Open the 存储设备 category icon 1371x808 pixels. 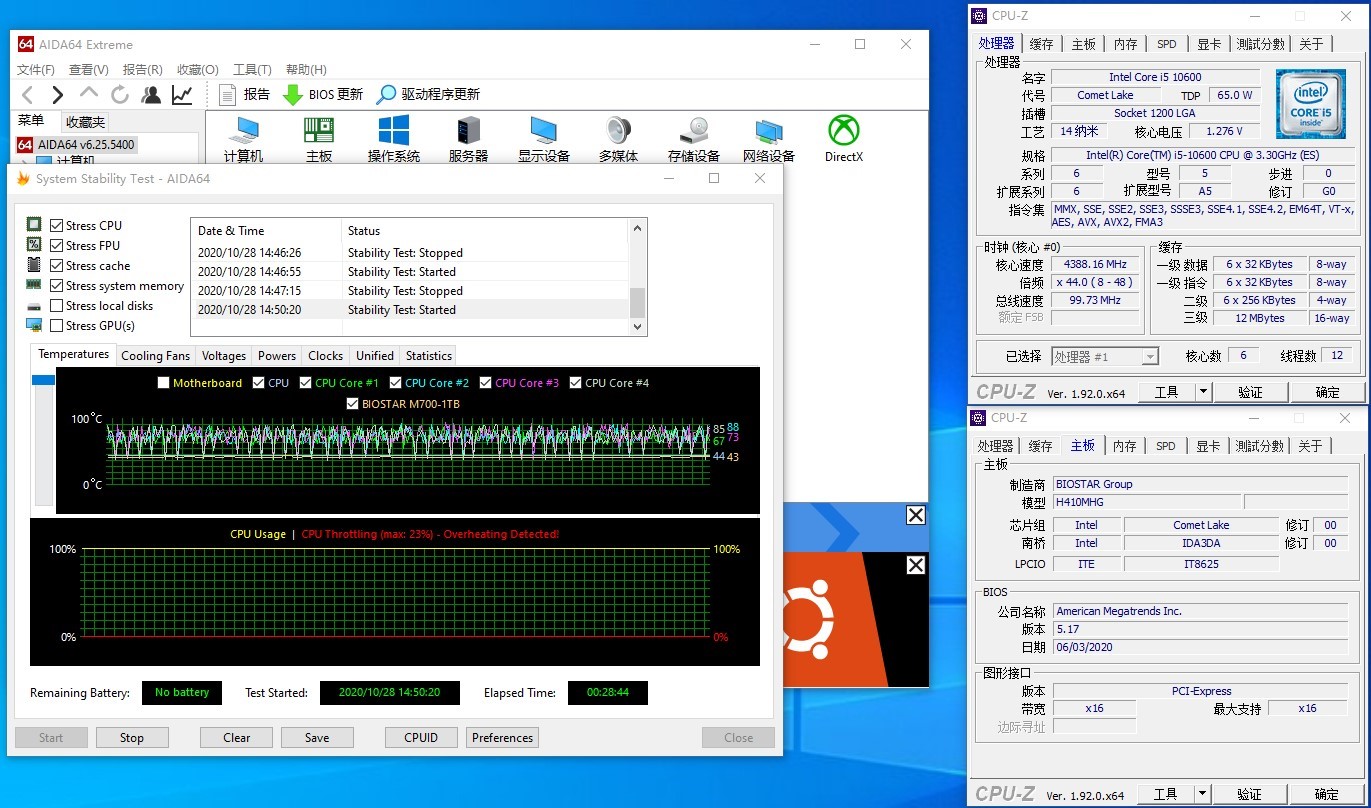tap(693, 139)
